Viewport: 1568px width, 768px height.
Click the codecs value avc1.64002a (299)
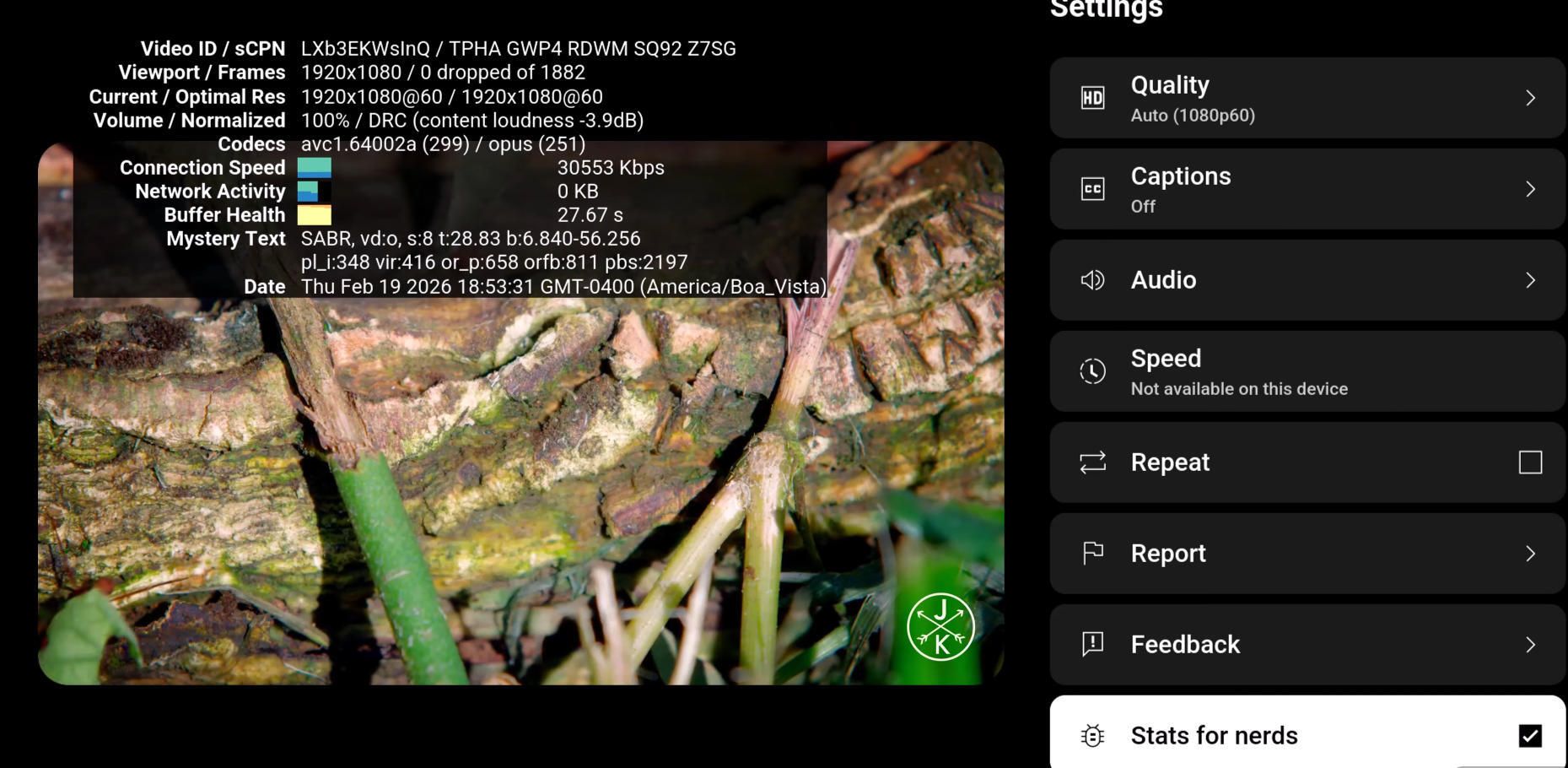pos(385,144)
